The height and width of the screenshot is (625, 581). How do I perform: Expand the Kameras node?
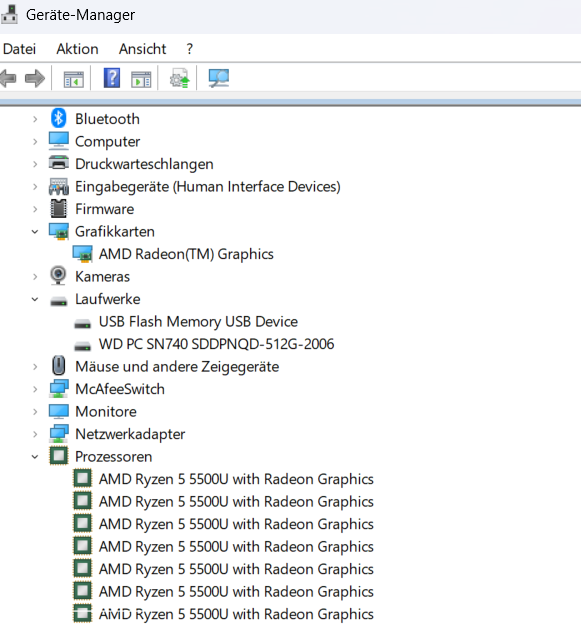[x=35, y=277]
